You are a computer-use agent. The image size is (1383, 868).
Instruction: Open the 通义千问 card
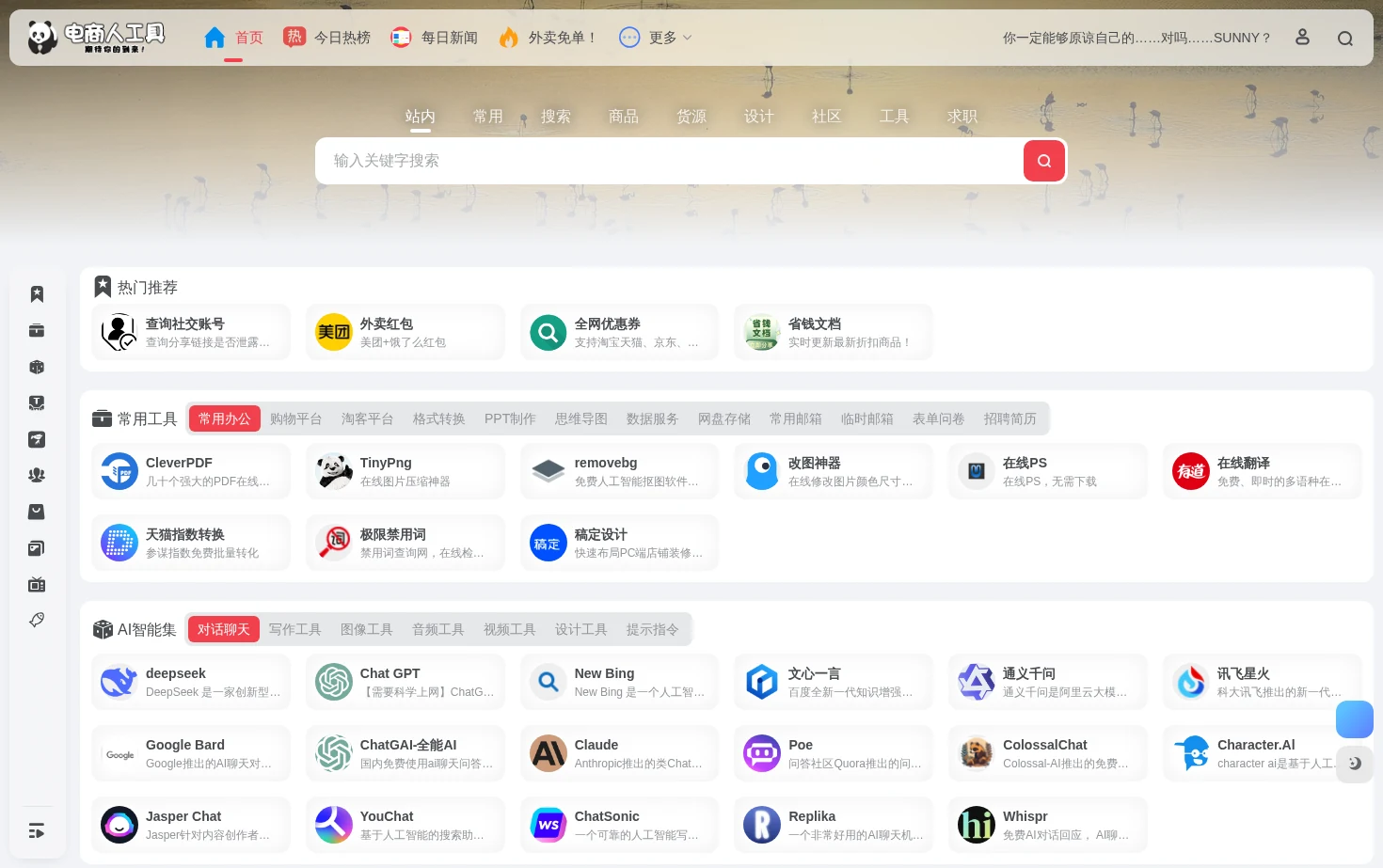click(1048, 682)
